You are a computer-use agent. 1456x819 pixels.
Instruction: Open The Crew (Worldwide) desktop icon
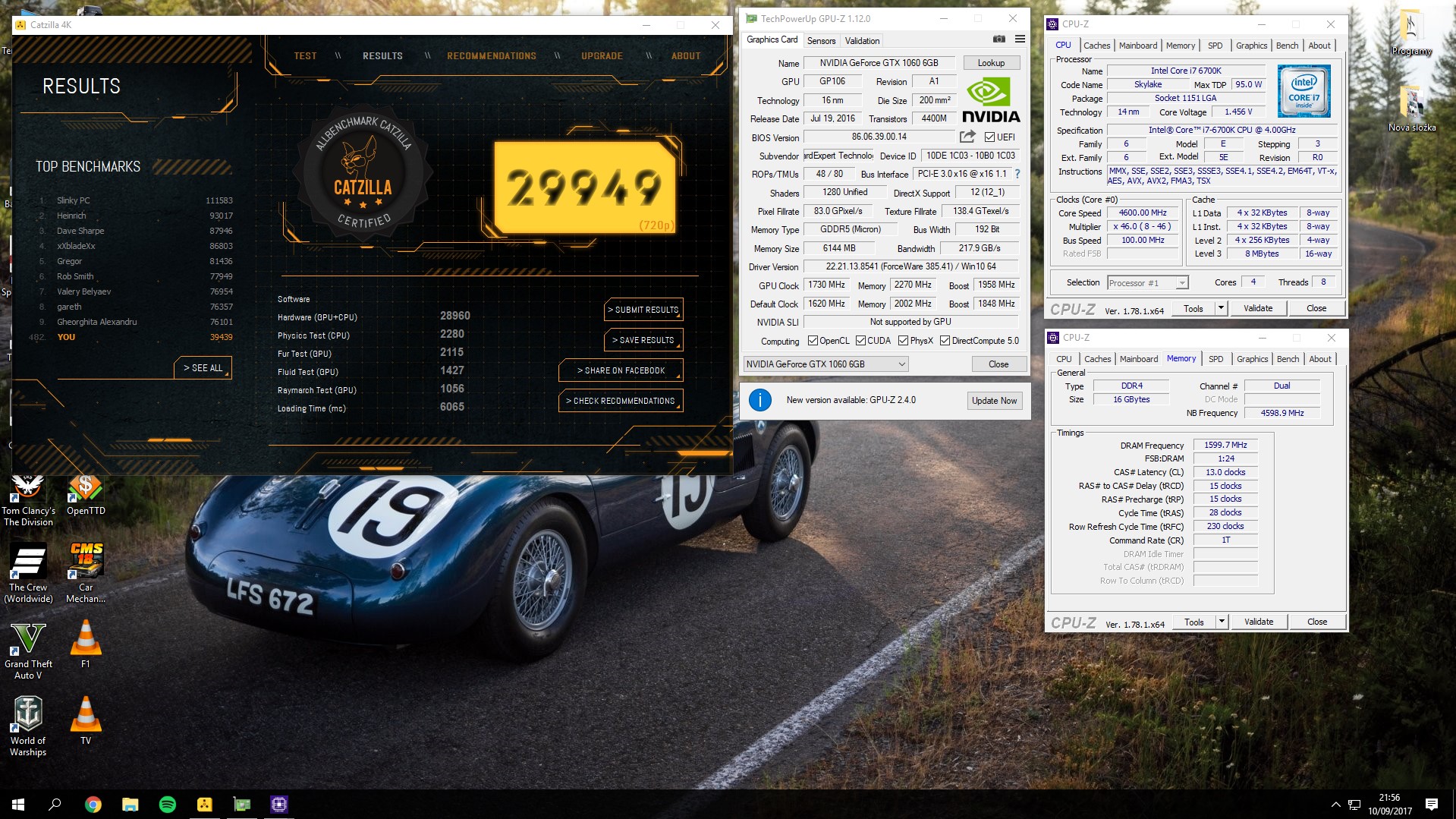click(x=28, y=574)
